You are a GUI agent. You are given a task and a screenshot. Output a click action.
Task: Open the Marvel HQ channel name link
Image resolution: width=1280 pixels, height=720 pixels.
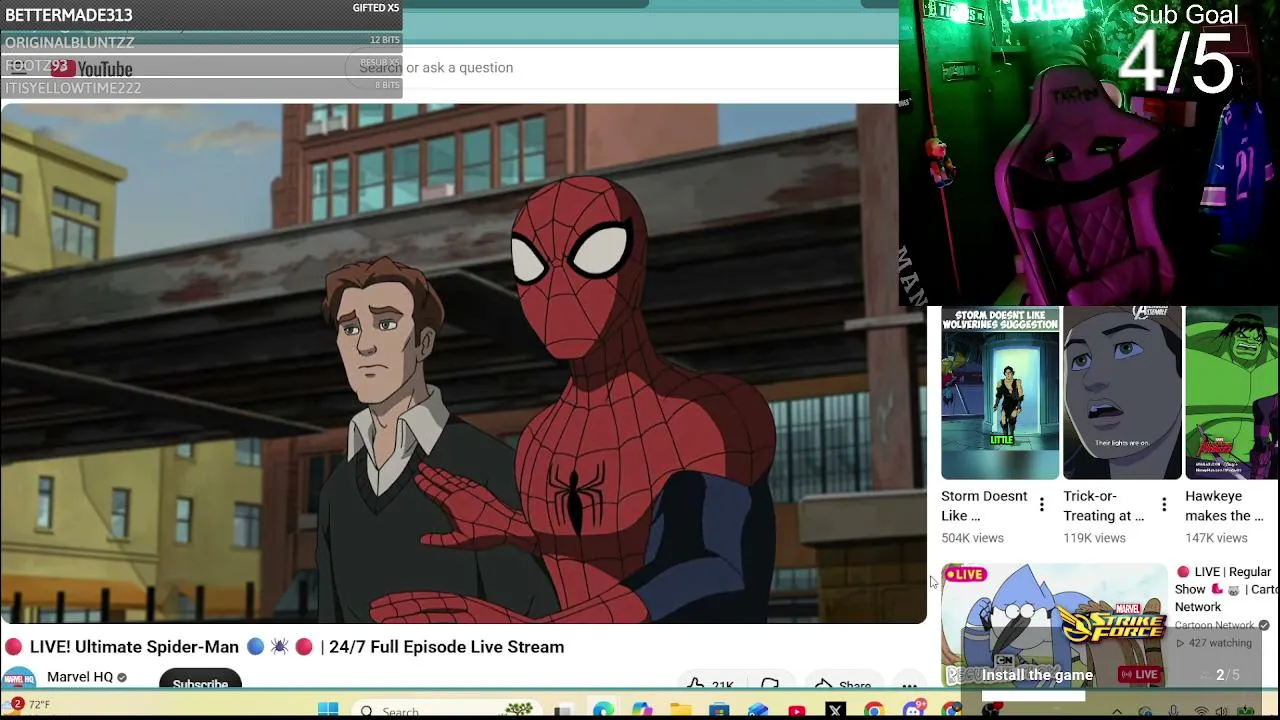click(x=80, y=677)
